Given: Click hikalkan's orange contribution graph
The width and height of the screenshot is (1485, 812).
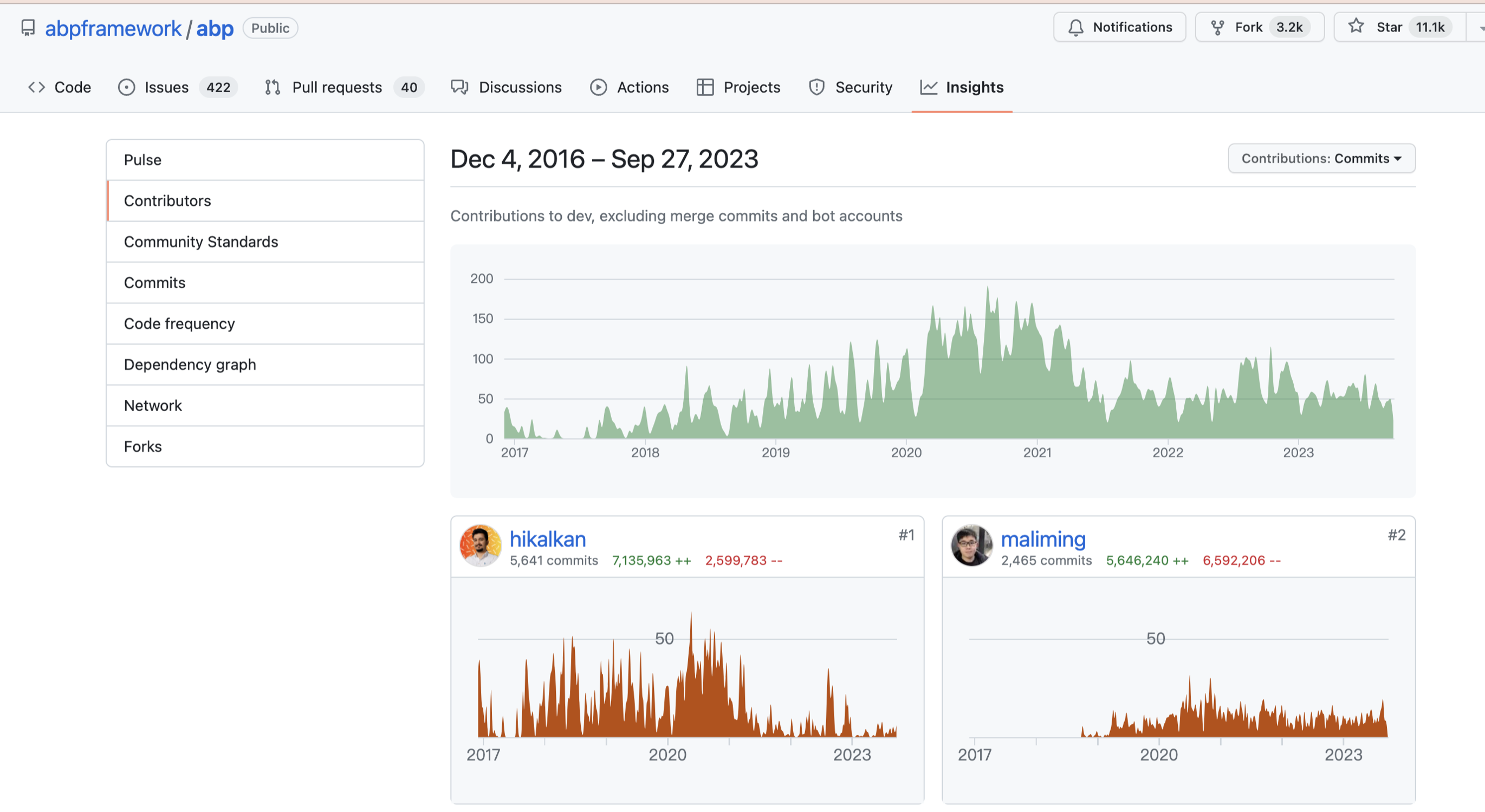Looking at the screenshot, I should (687, 674).
